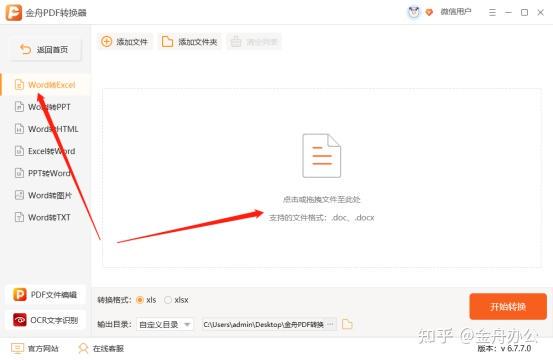Viewport: 553px width, 360px height.
Task: Click supported formats .doc .docx text
Action: 321,218
